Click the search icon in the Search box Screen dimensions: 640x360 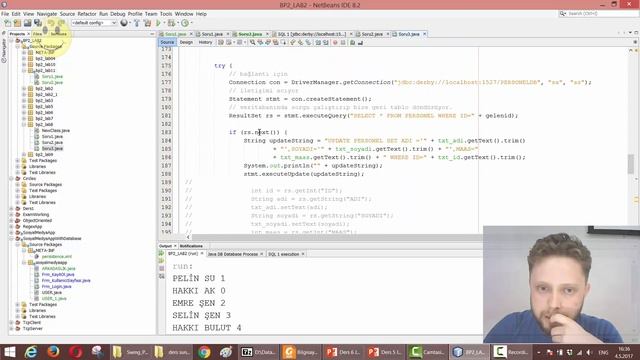tap(563, 14)
